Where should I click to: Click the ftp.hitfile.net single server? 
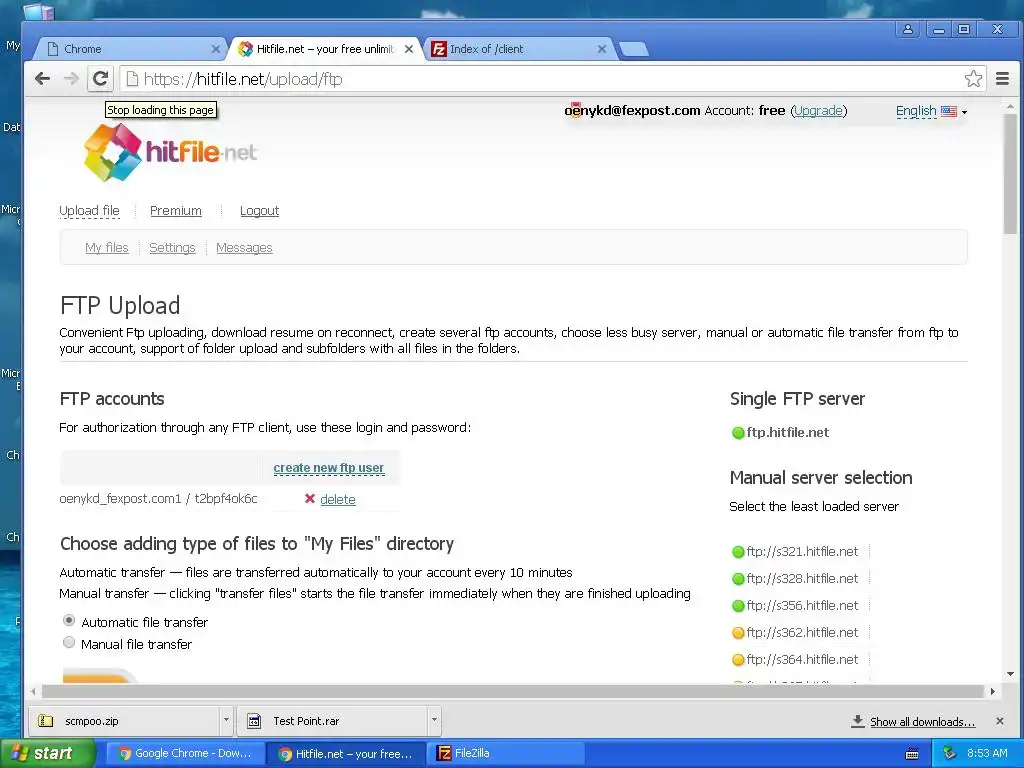click(x=788, y=432)
